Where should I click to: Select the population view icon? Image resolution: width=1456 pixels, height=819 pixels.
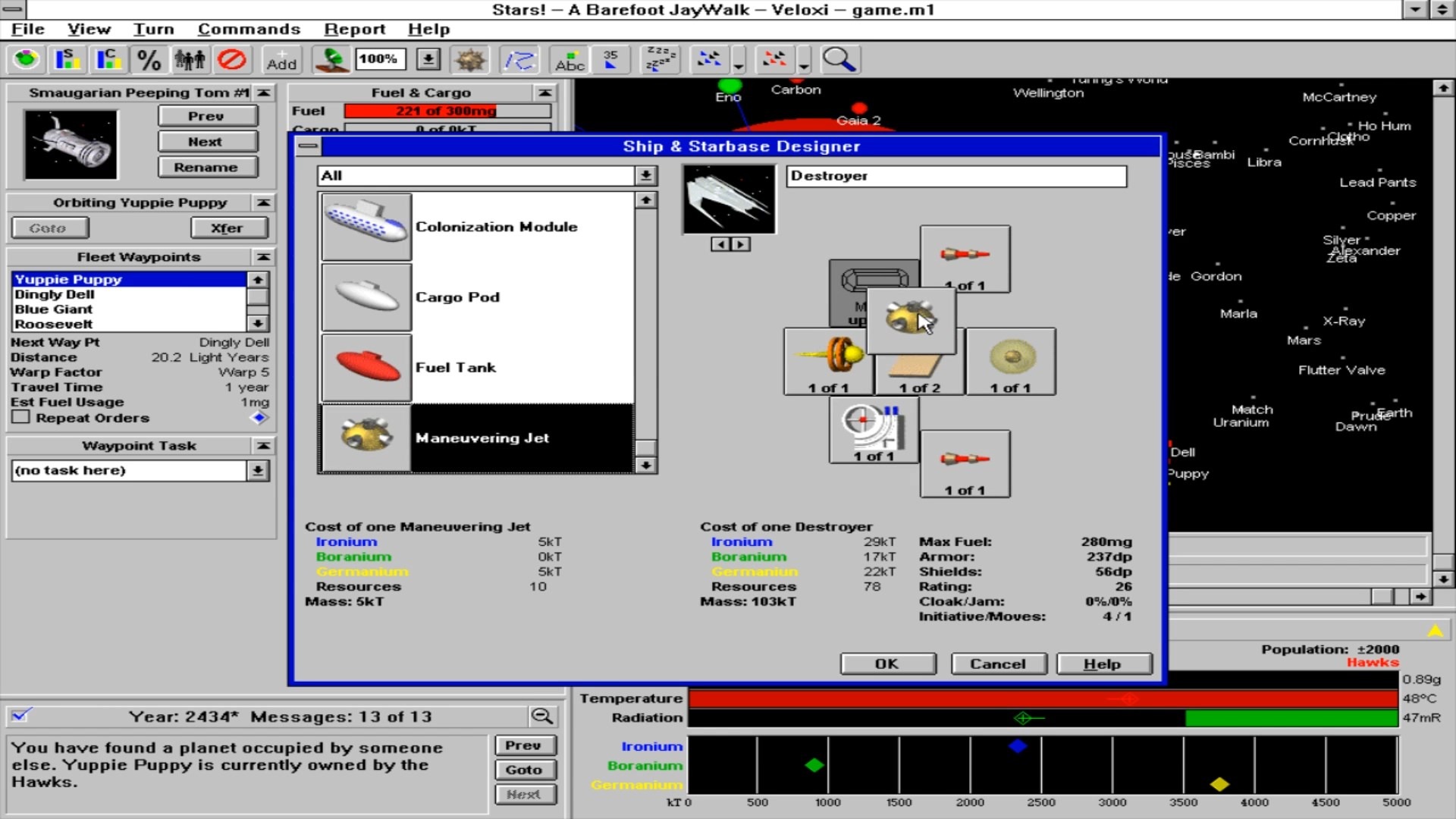click(x=190, y=59)
